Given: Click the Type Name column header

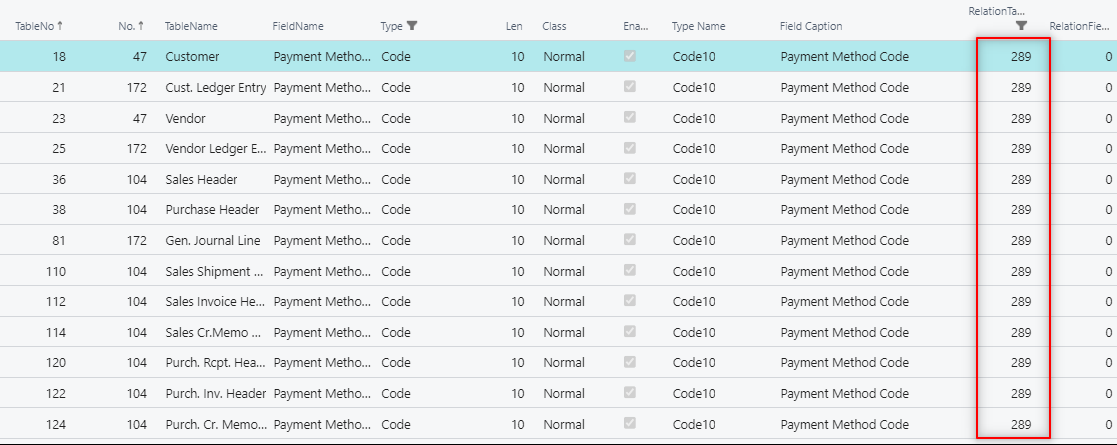Looking at the screenshot, I should 699,26.
